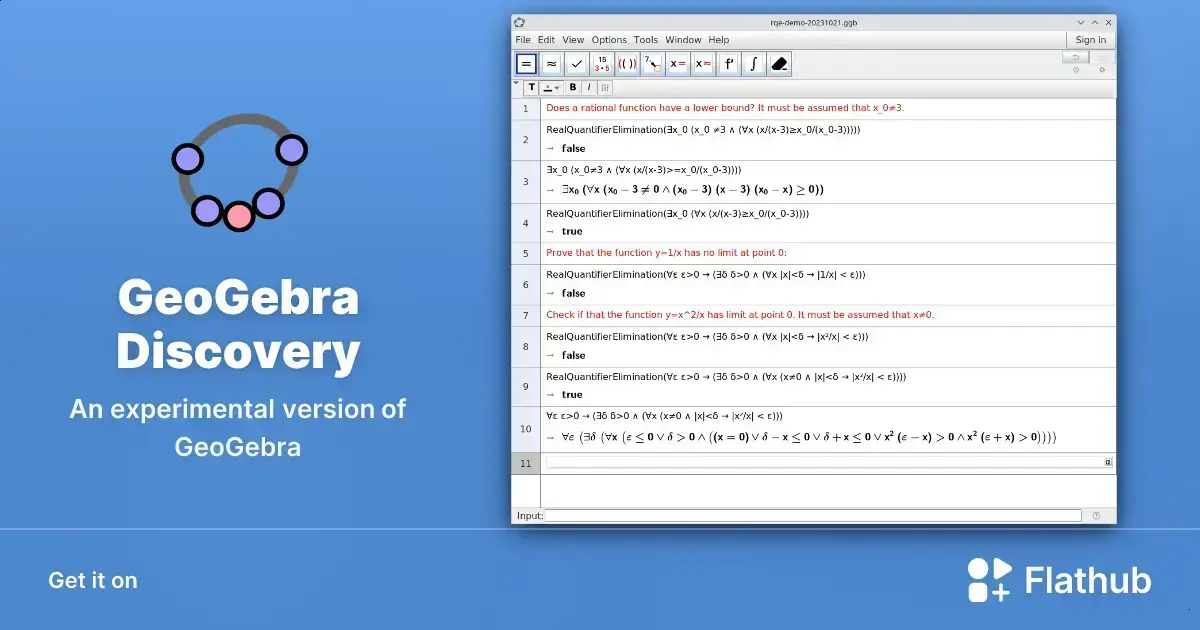The width and height of the screenshot is (1200, 630).
Task: Select the Expand parentheses tool
Action: [x=627, y=64]
